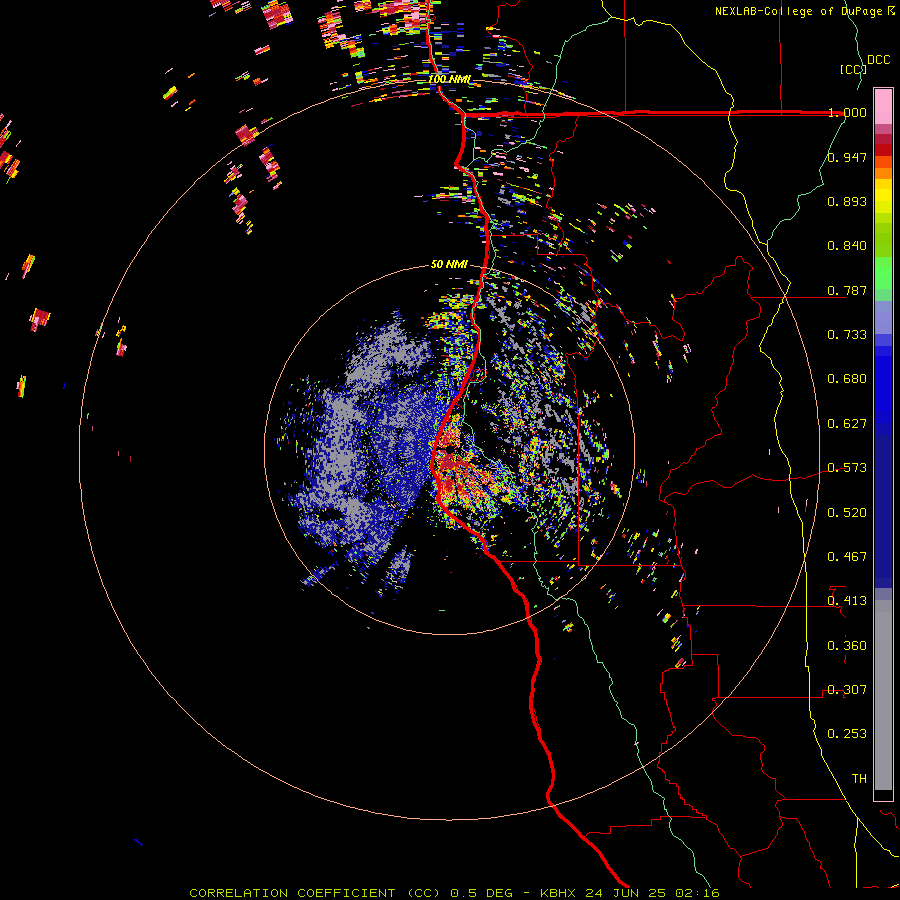Click the 0.307 scale value
This screenshot has width=900, height=900.
(x=847, y=690)
